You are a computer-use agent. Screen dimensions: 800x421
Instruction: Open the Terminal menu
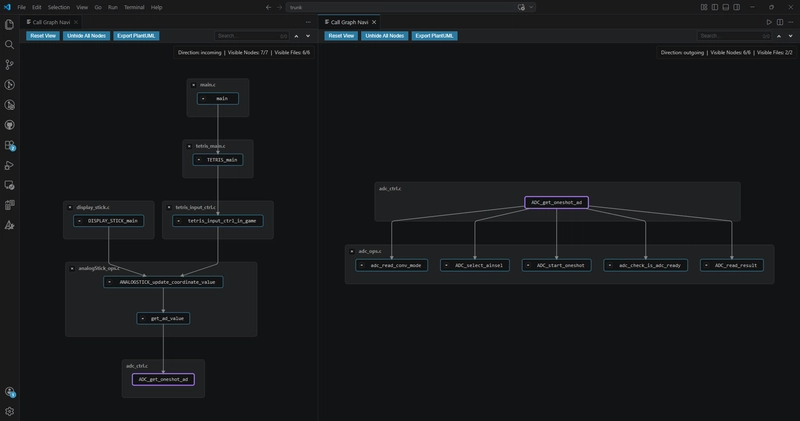tap(134, 7)
